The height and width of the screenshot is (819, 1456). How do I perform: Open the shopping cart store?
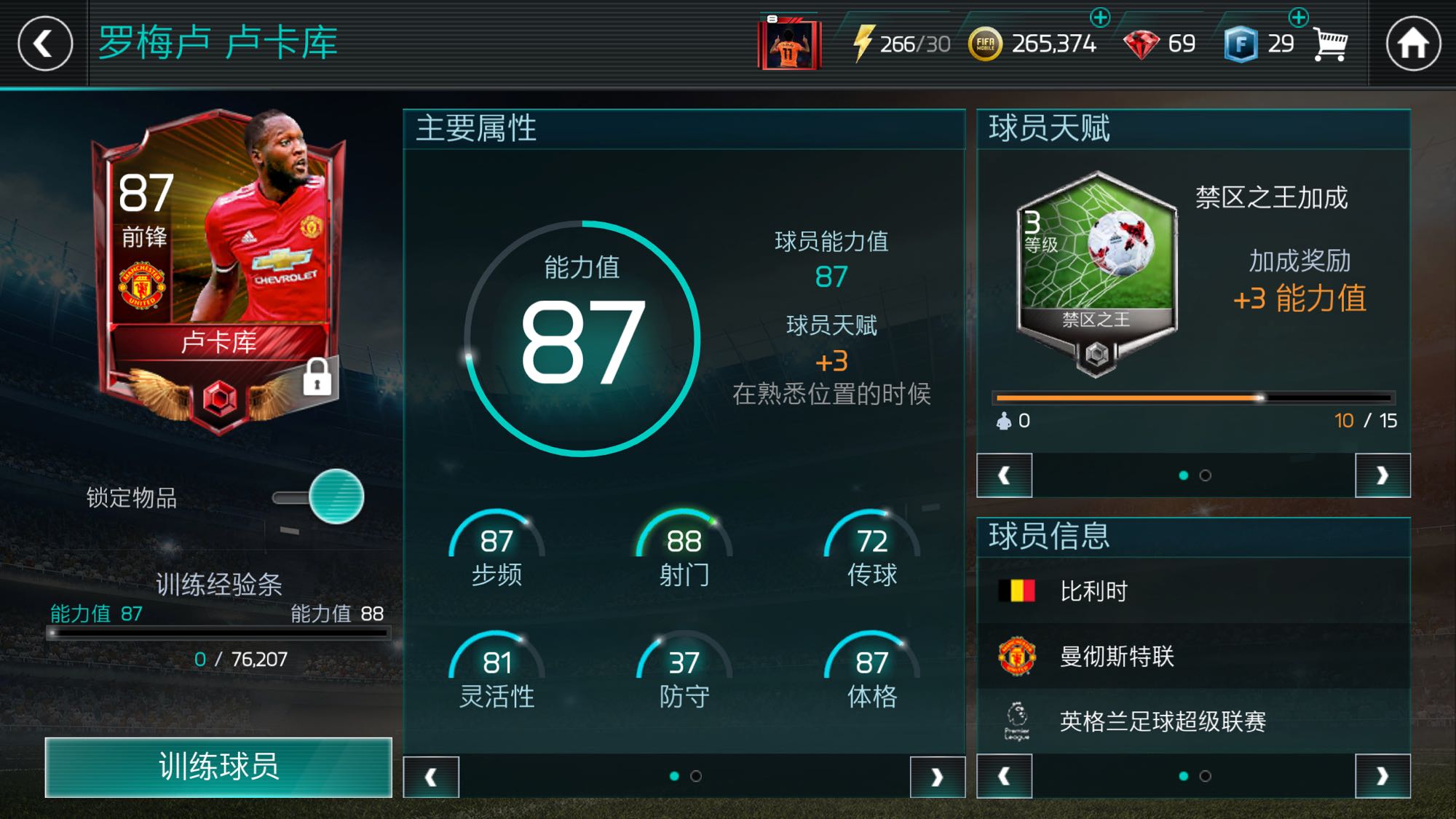[1331, 44]
